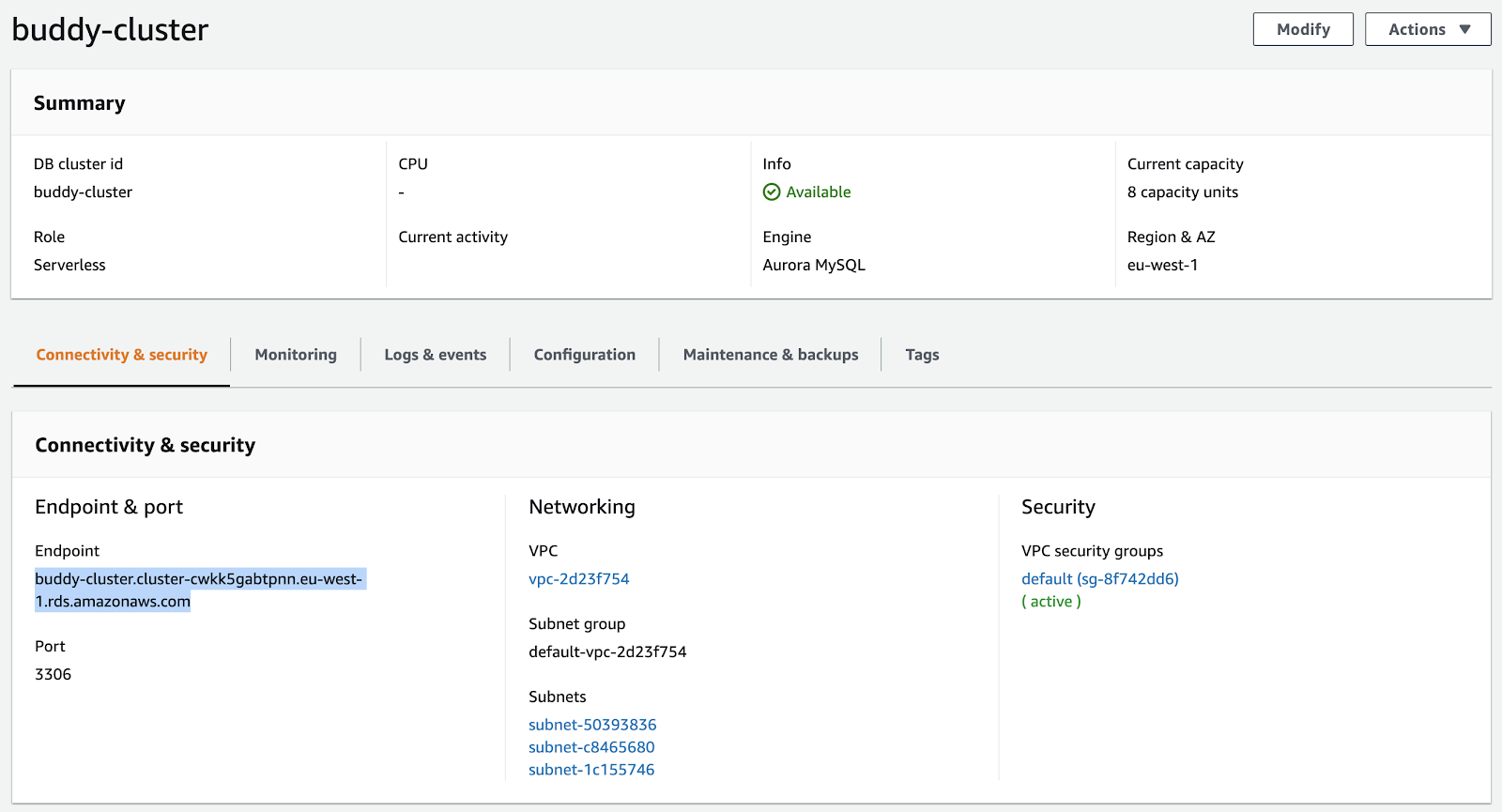Image resolution: width=1502 pixels, height=812 pixels.
Task: Open the Actions dropdown menu
Action: [x=1428, y=29]
